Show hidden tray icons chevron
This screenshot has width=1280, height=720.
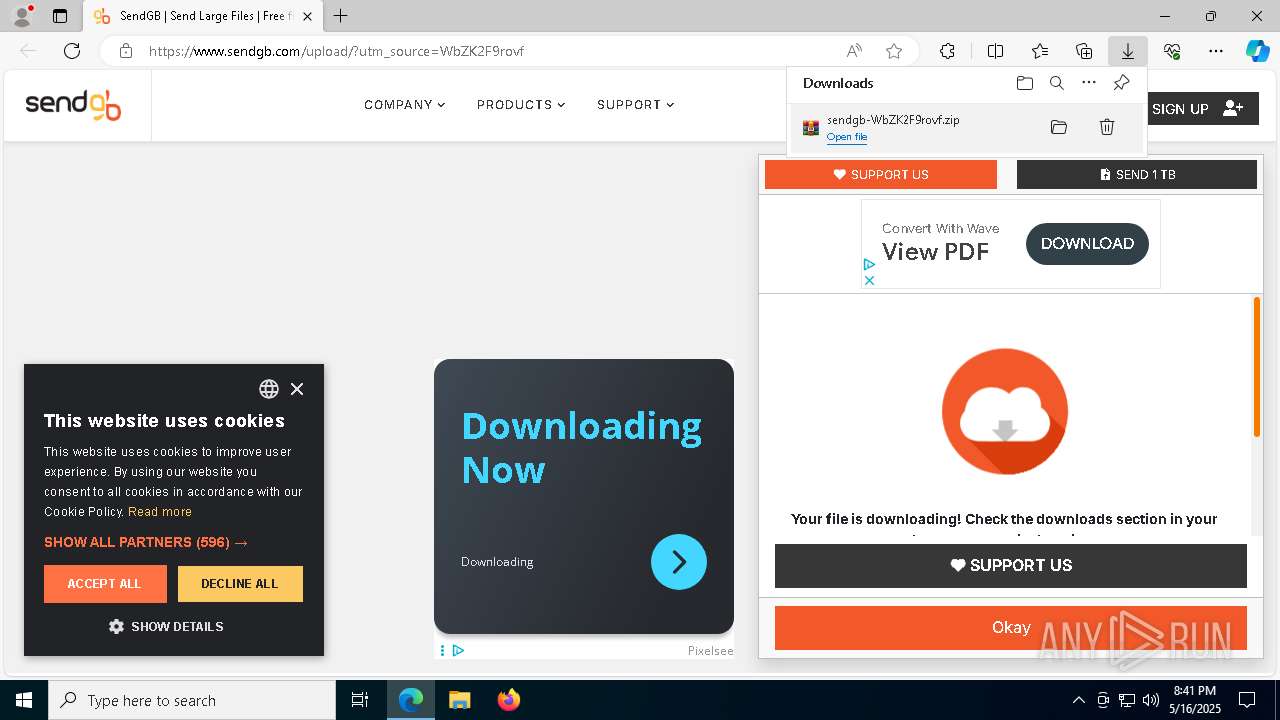pos(1079,701)
